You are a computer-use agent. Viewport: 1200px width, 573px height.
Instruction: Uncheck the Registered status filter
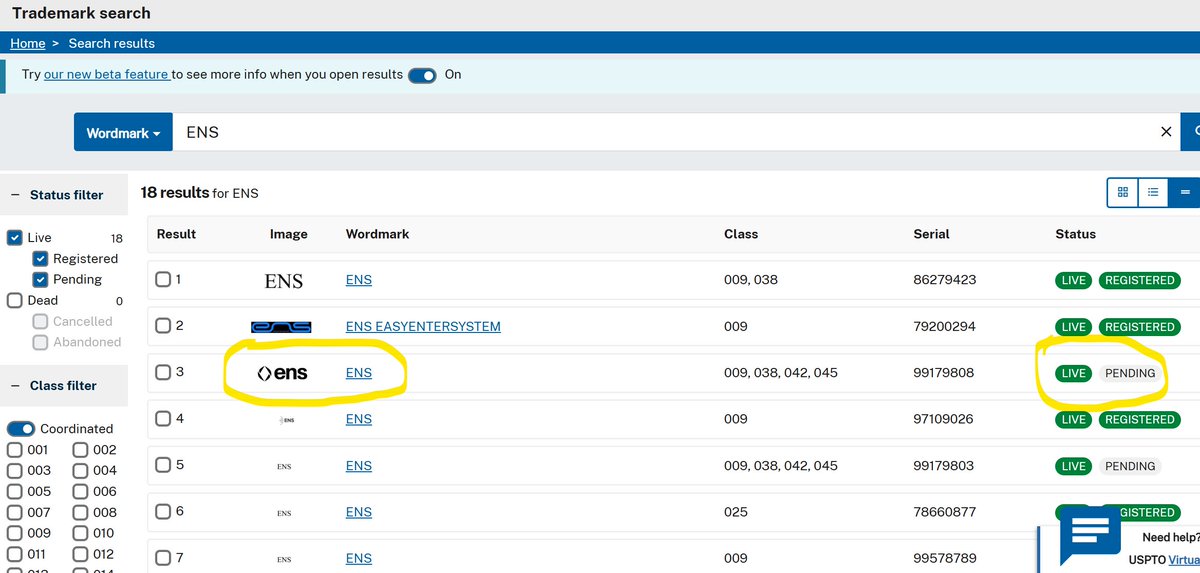pyautogui.click(x=40, y=259)
